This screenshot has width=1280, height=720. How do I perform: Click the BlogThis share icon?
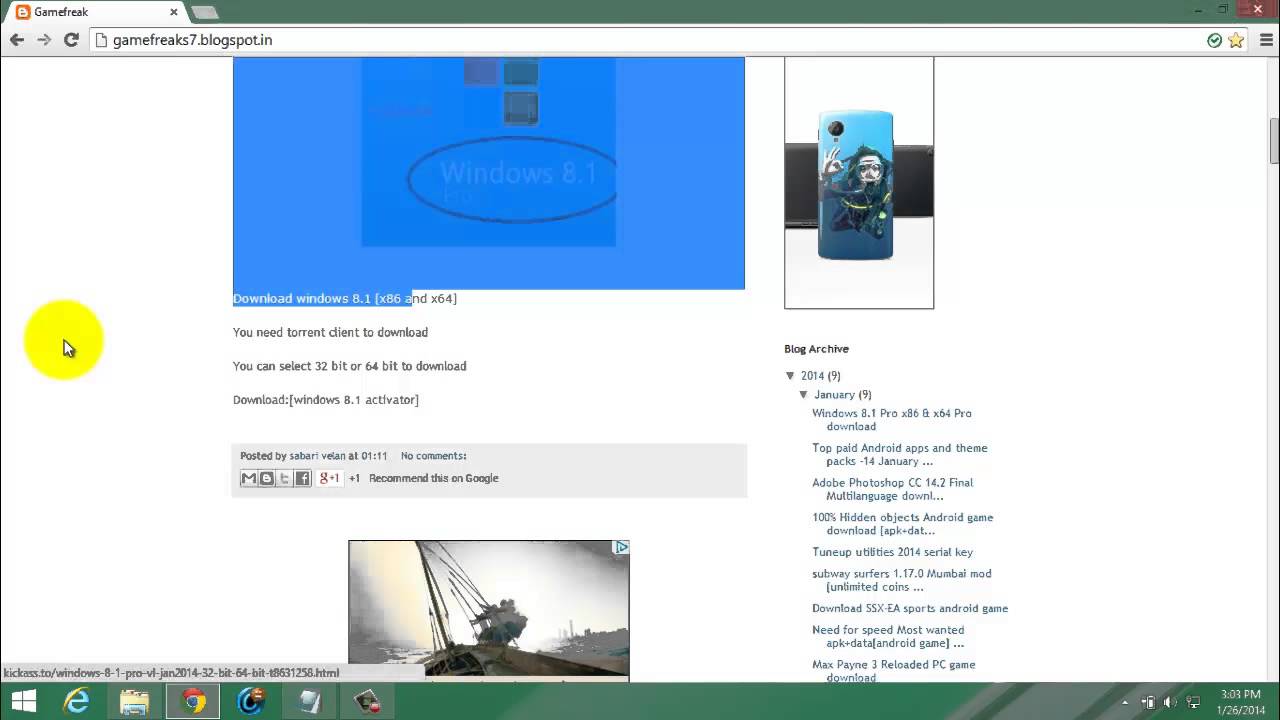[x=267, y=478]
